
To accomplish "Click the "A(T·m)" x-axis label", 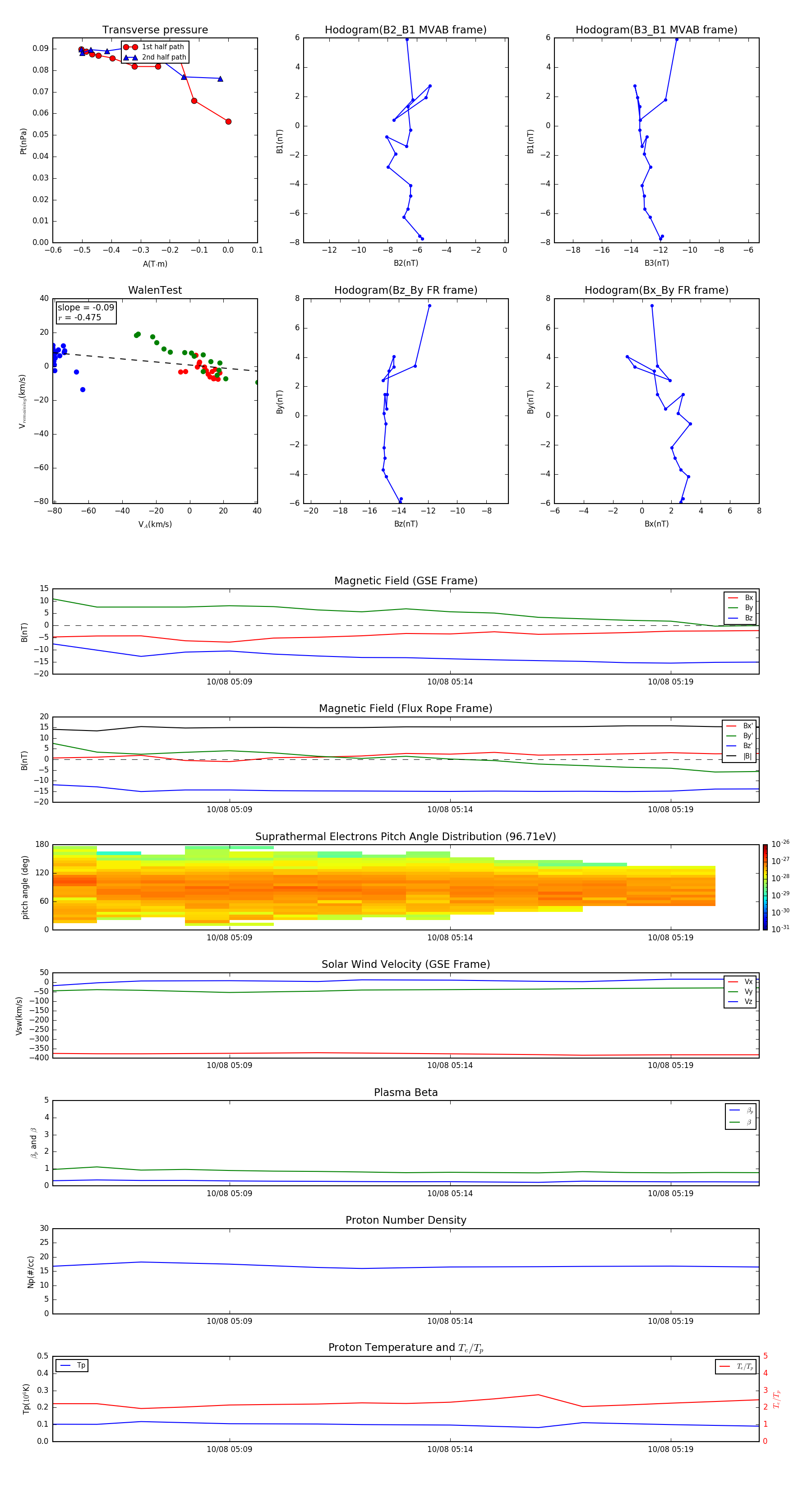I will click(x=155, y=264).
